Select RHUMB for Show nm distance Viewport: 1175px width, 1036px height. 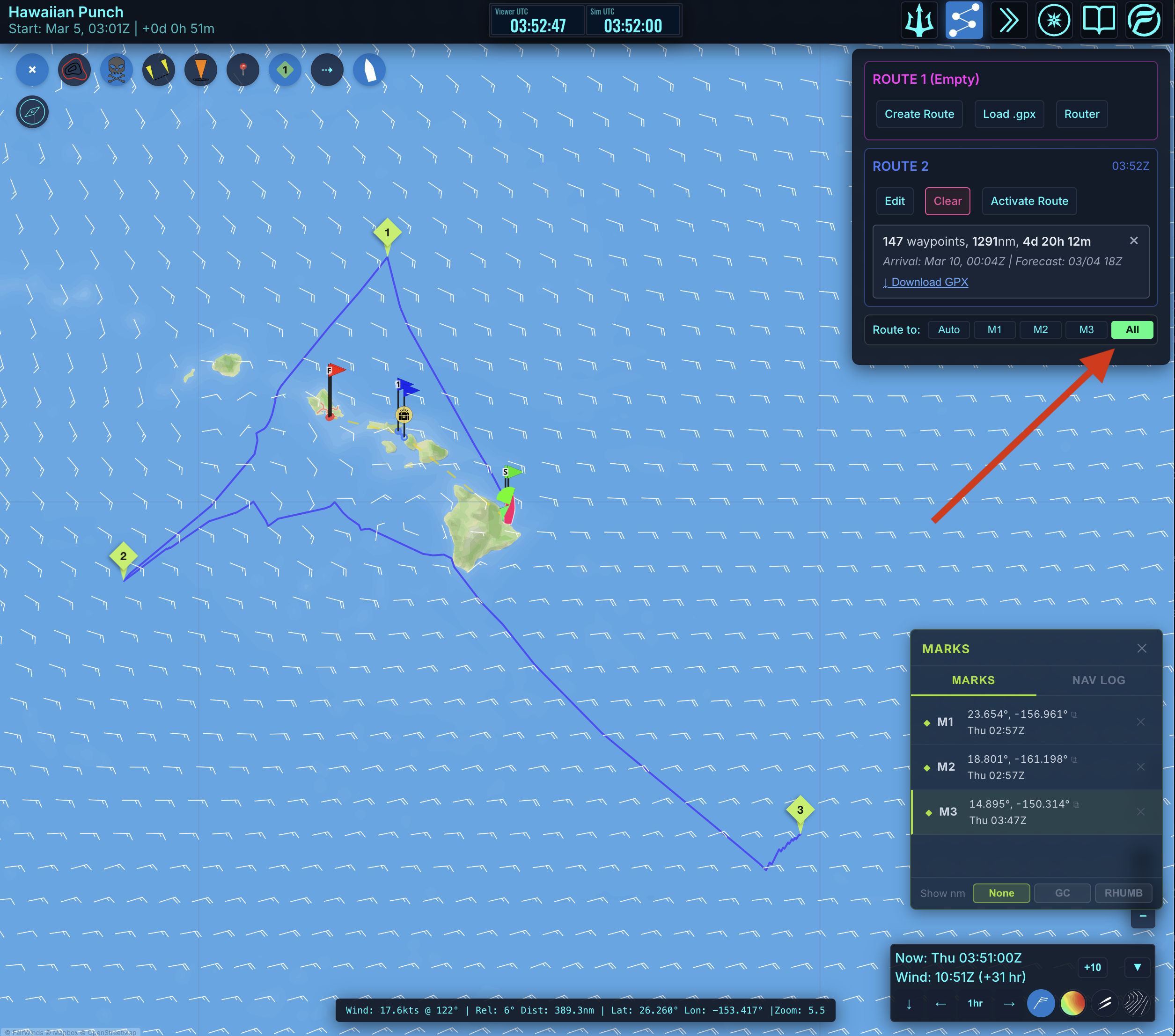(x=1123, y=893)
